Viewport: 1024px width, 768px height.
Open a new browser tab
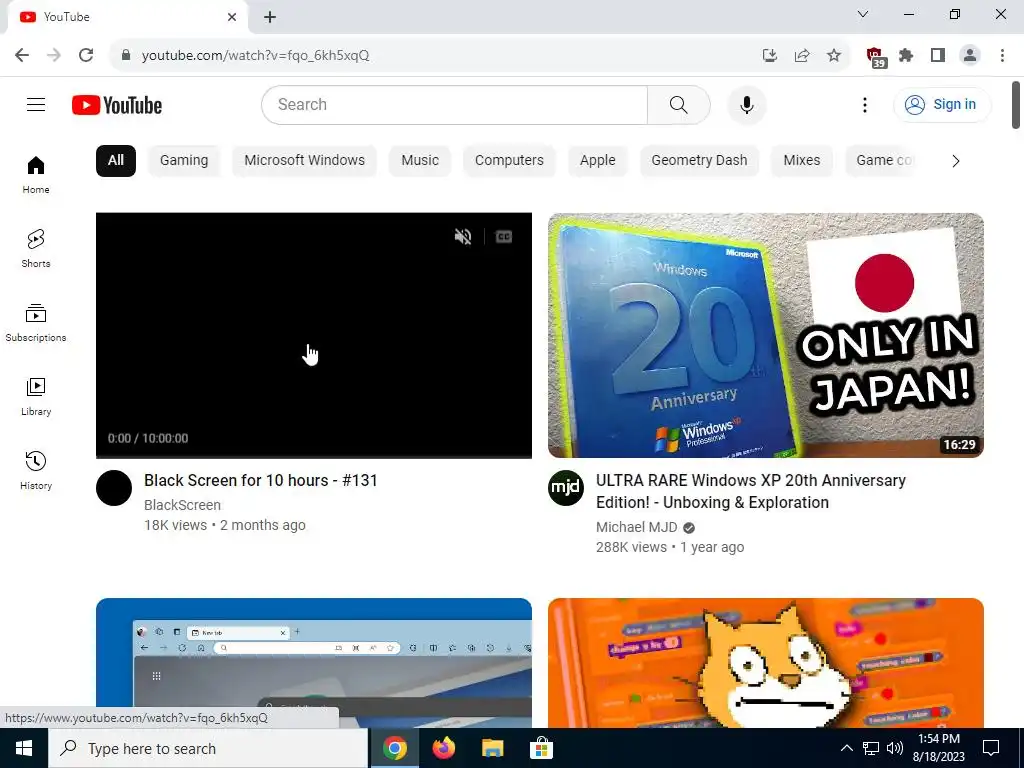pos(270,17)
